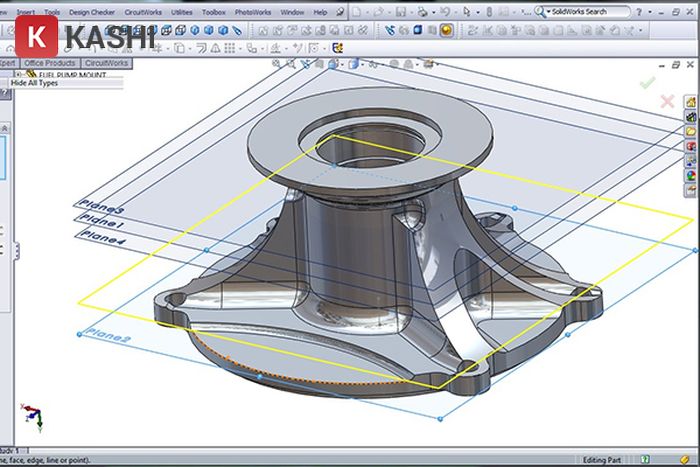Open the Insert menu

tap(25, 12)
